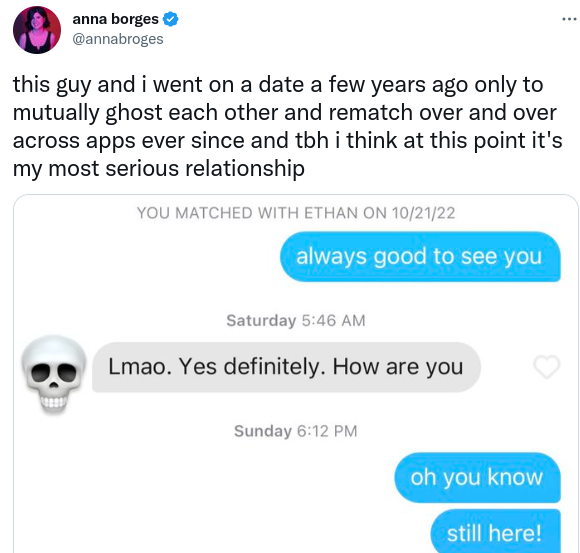This screenshot has height=553, width=580.
Task: Click the words 'mutually ghost' in the tweet
Action: tap(88, 113)
